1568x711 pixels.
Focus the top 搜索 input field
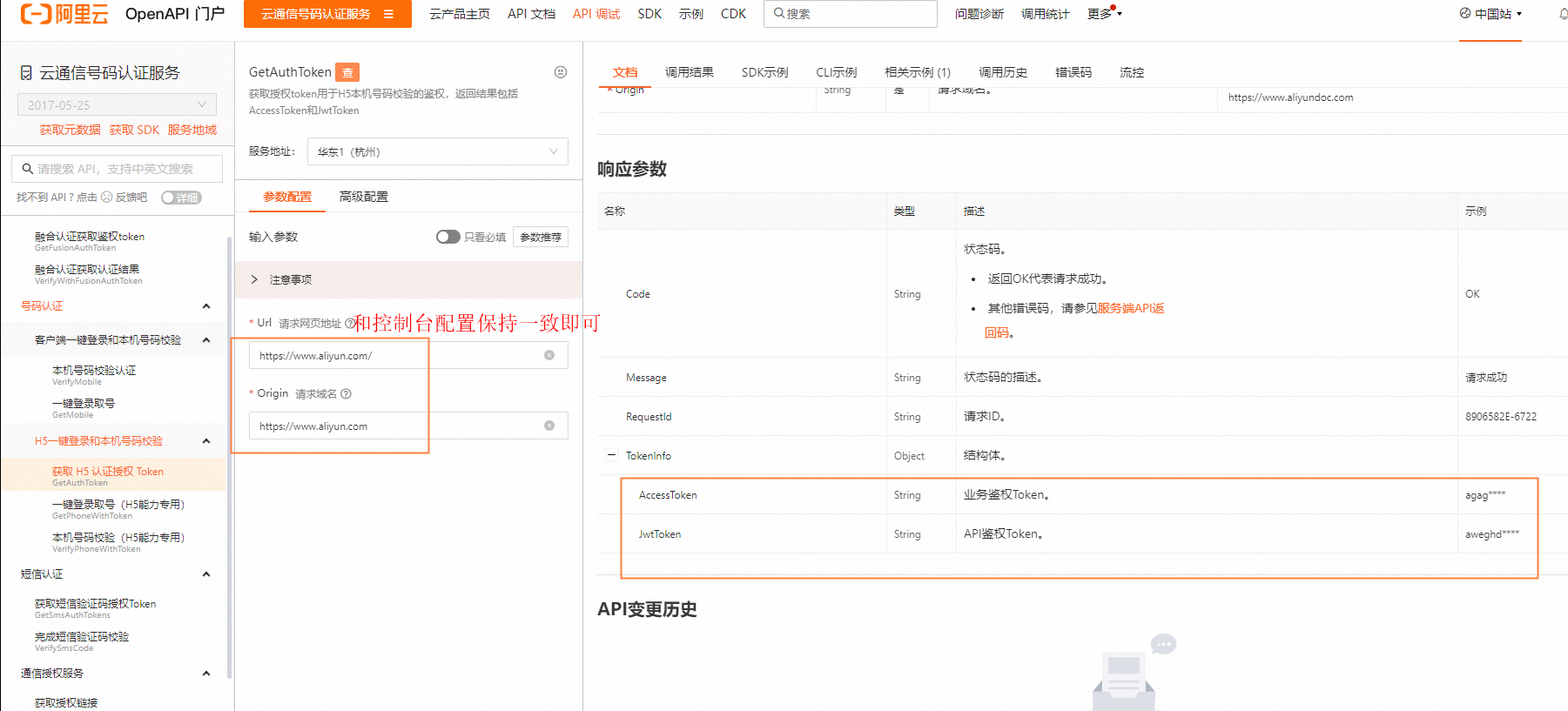point(851,14)
